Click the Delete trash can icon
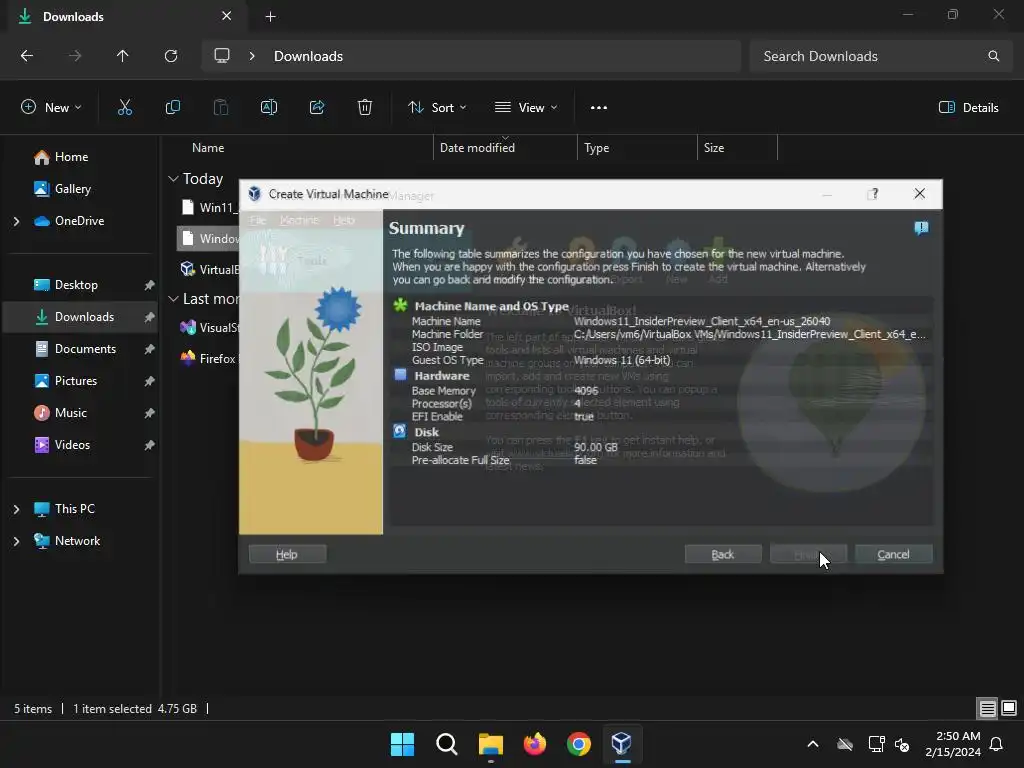Screen dimensions: 1024x768 365,108
